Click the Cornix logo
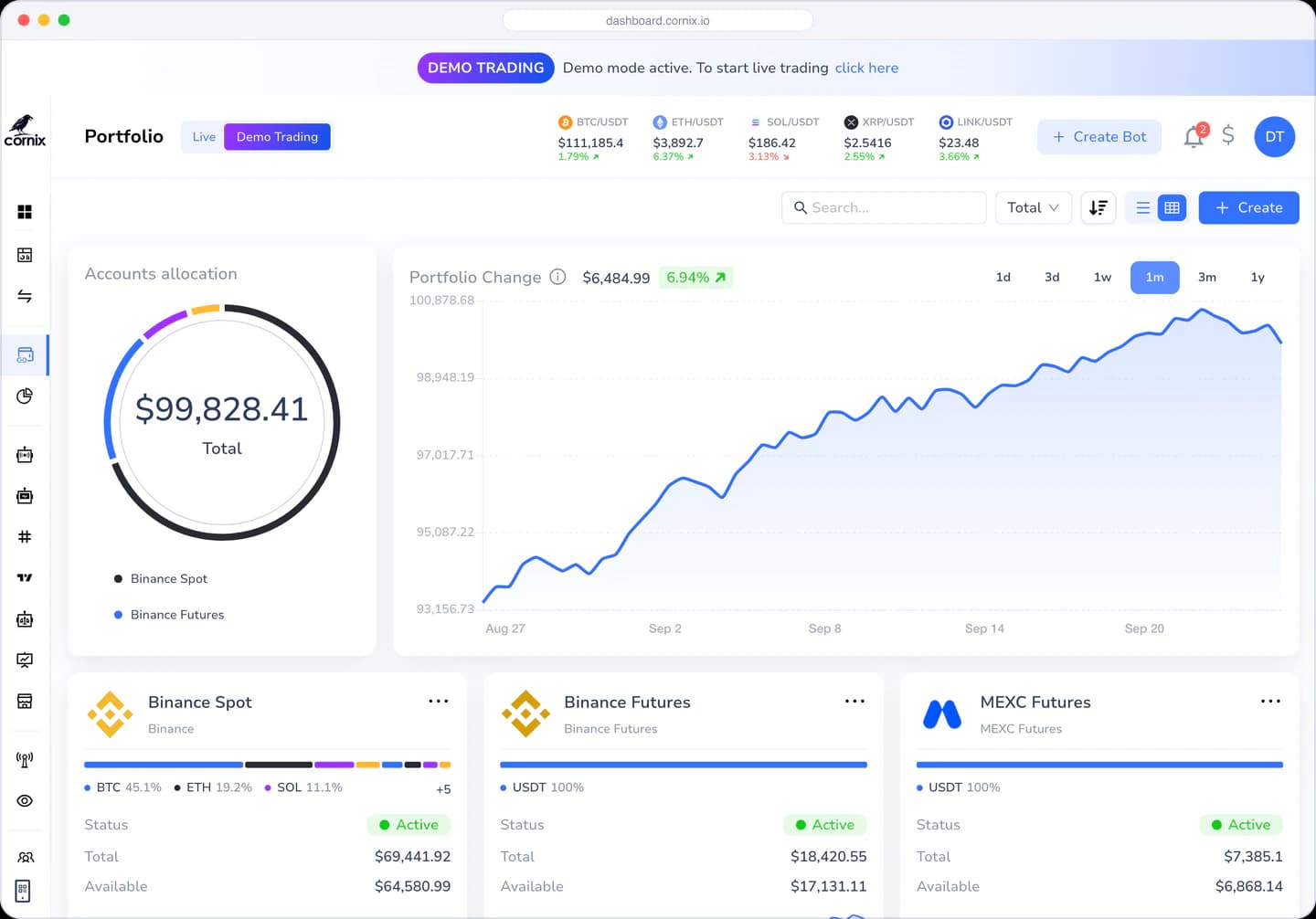This screenshot has width=1316, height=919. pos(25,131)
